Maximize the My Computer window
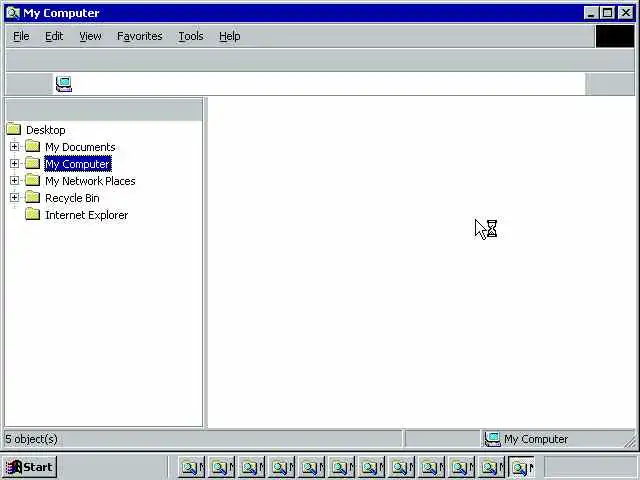Viewport: 640px width, 480px height. tap(607, 13)
